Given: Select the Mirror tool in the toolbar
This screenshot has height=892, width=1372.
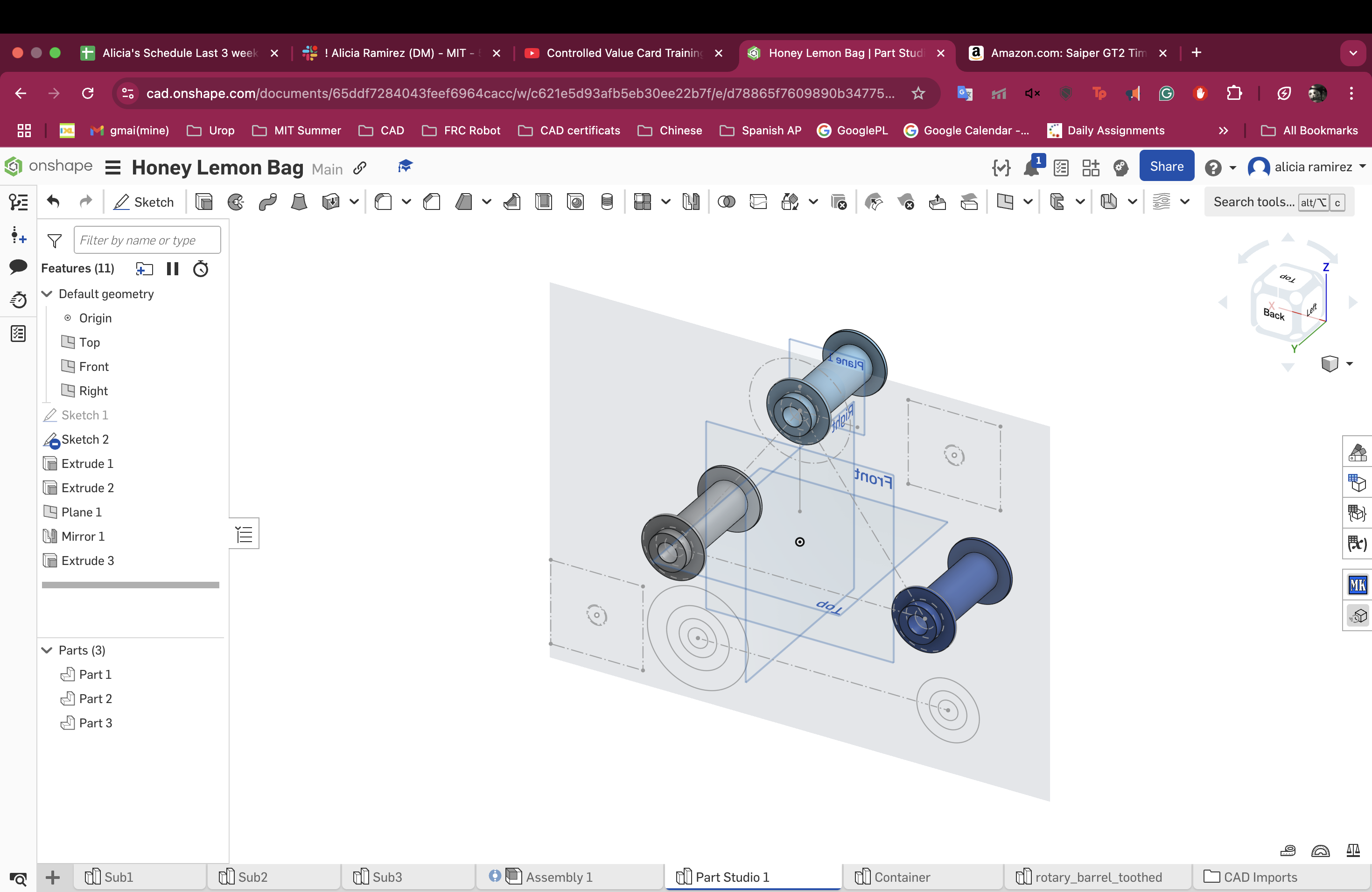Looking at the screenshot, I should (691, 202).
